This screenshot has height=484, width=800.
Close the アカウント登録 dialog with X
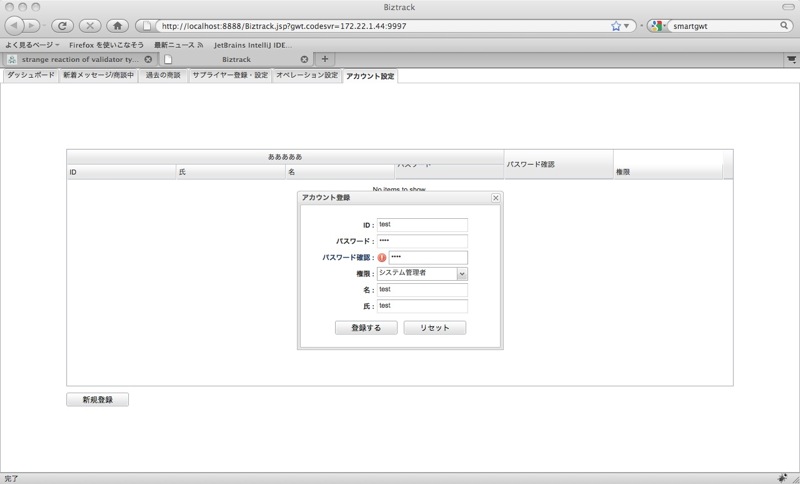495,198
